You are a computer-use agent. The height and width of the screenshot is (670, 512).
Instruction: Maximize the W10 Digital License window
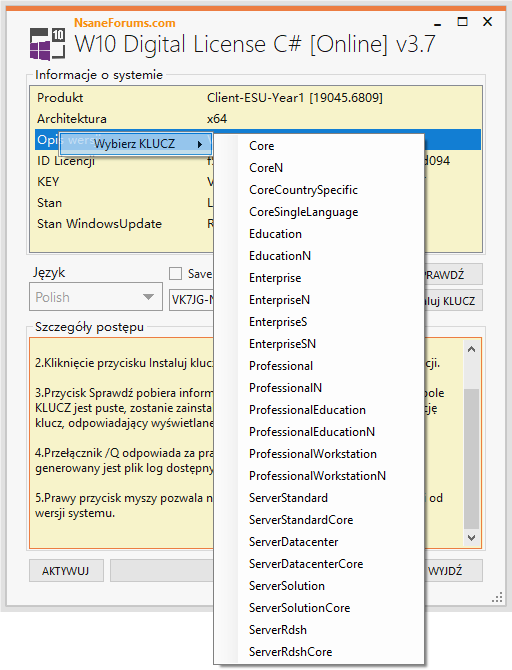click(462, 22)
